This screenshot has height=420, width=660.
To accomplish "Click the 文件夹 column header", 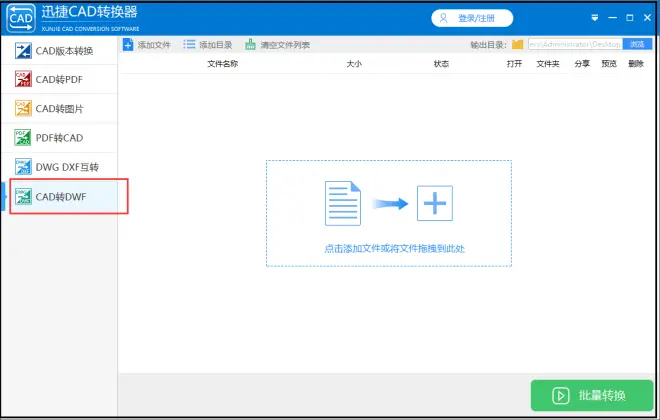I will click(548, 64).
